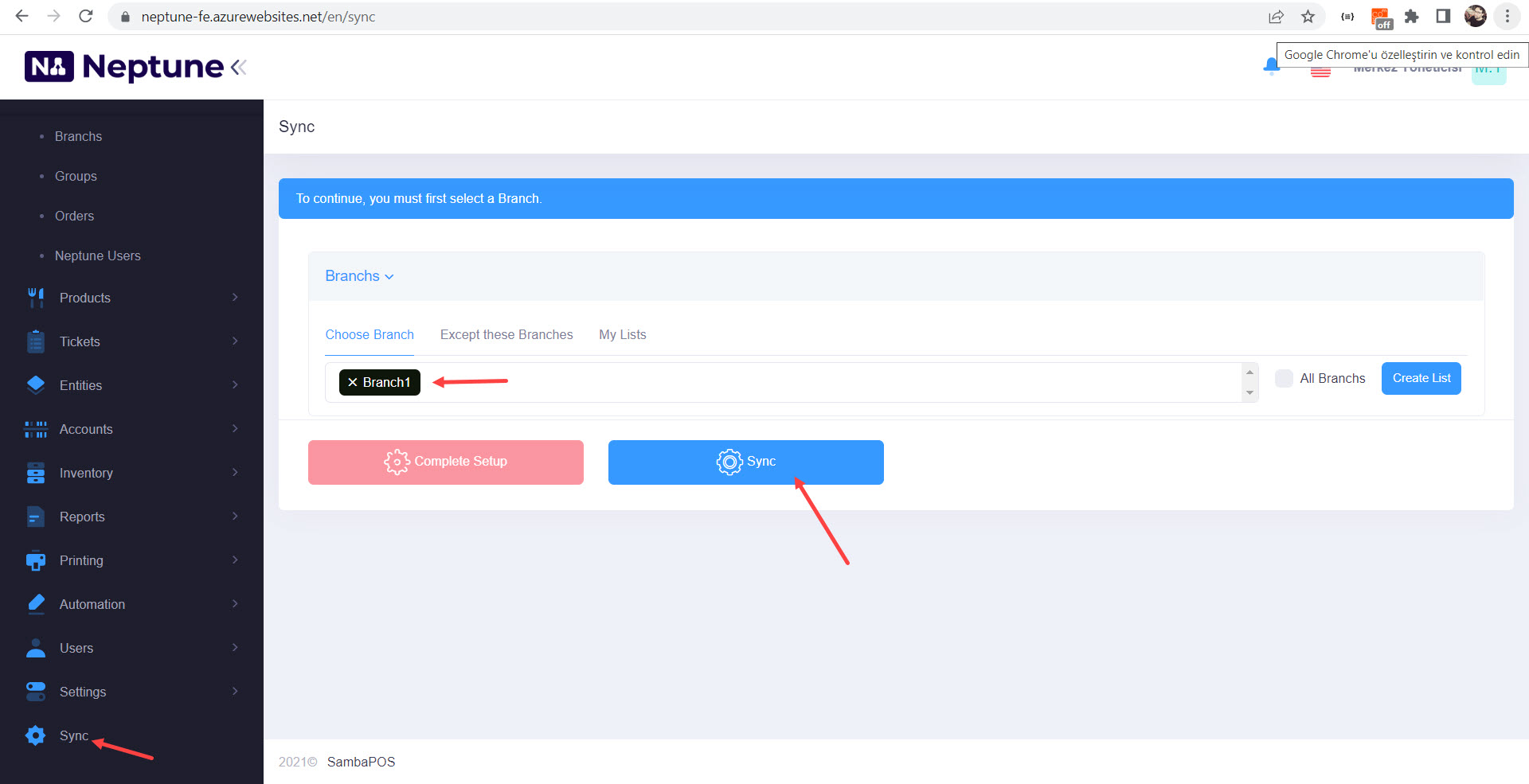Click the Sync gear icon in sidebar
This screenshot has height=784, width=1529.
pos(36,735)
